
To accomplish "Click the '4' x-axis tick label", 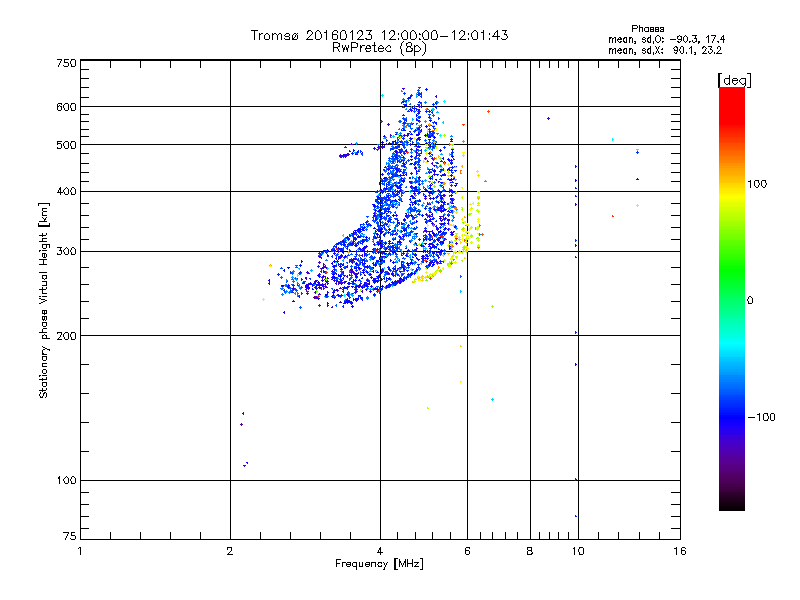I will [380, 551].
